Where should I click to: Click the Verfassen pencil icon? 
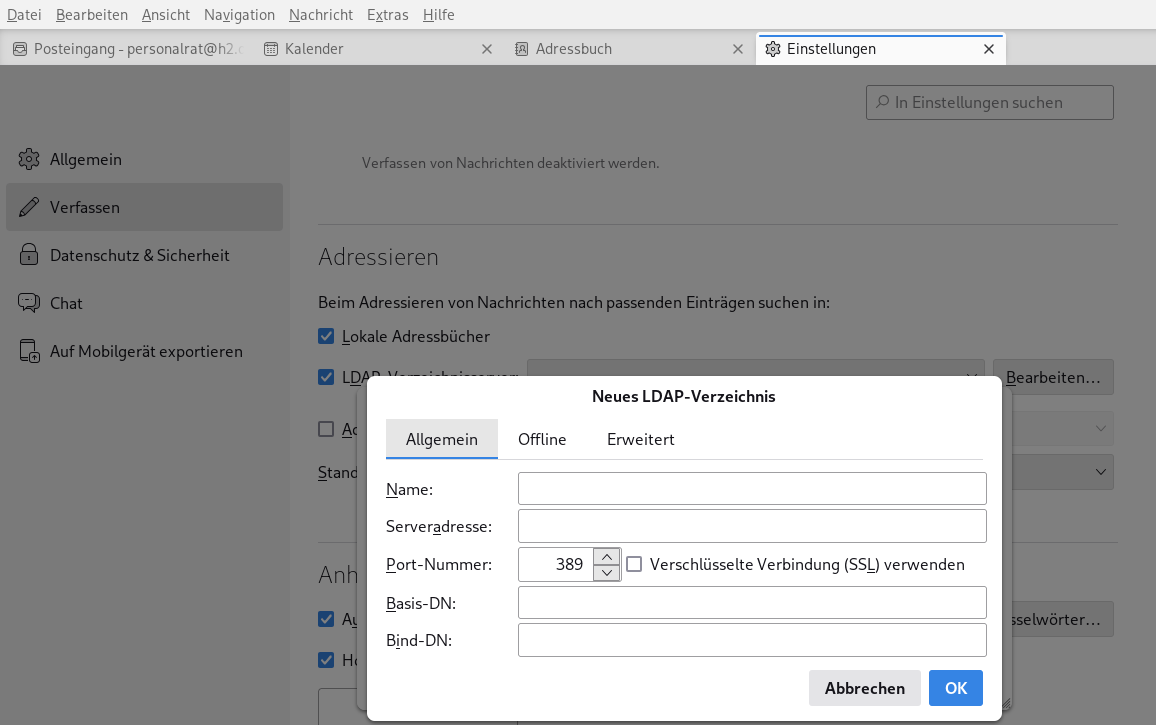pos(29,207)
